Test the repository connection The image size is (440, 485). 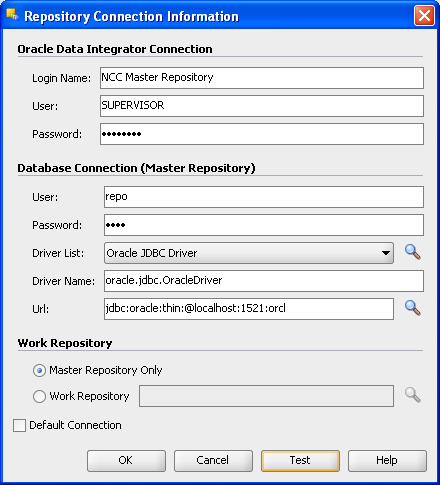[x=300, y=461]
